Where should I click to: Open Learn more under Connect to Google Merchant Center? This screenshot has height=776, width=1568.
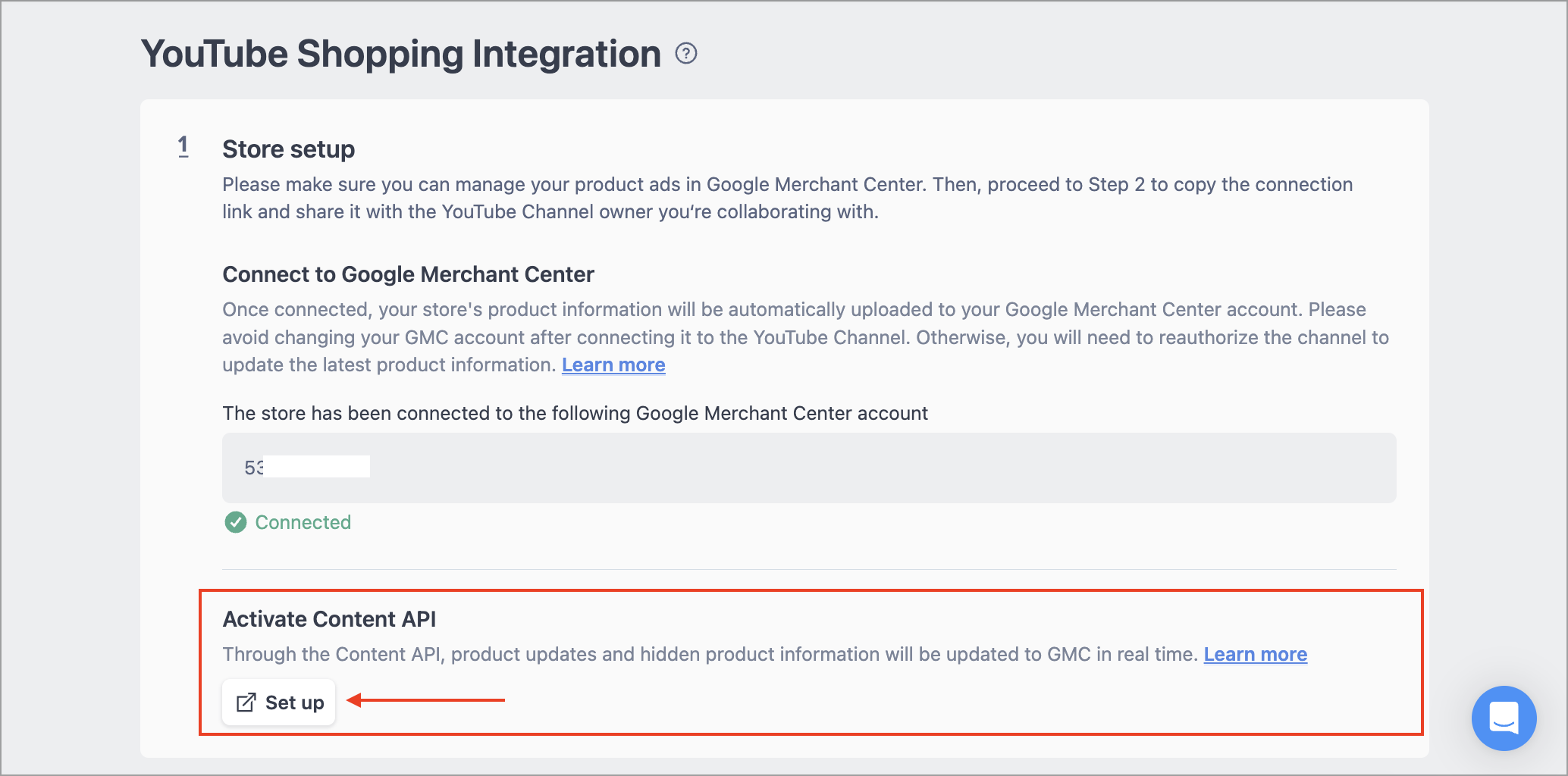[x=613, y=365]
